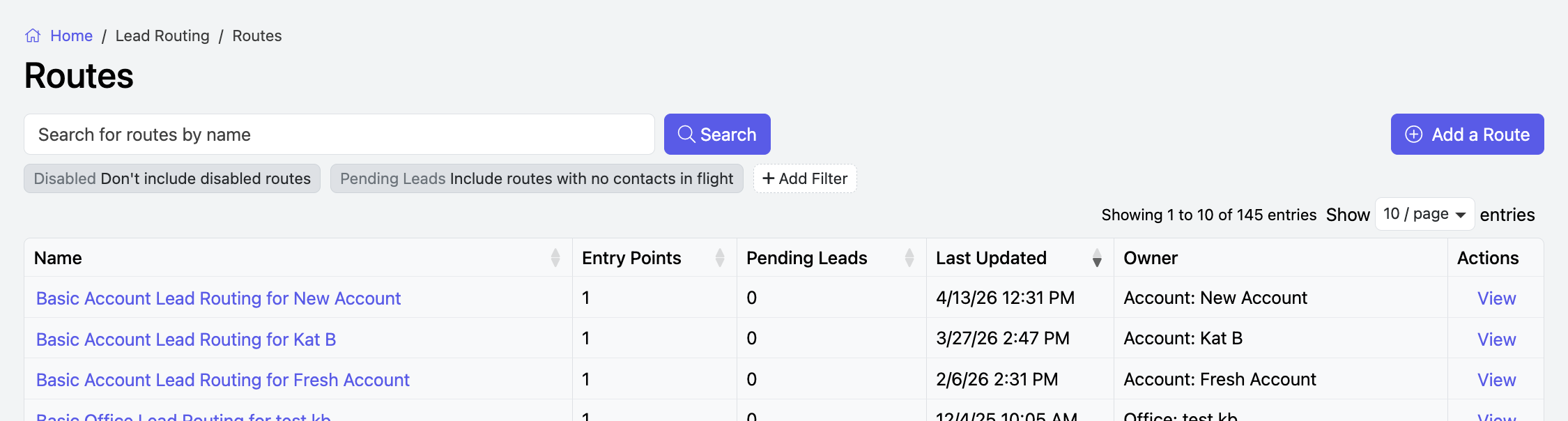The width and height of the screenshot is (1568, 421).
Task: Open Basic Account Lead Routing for Kat B
Action: [186, 339]
